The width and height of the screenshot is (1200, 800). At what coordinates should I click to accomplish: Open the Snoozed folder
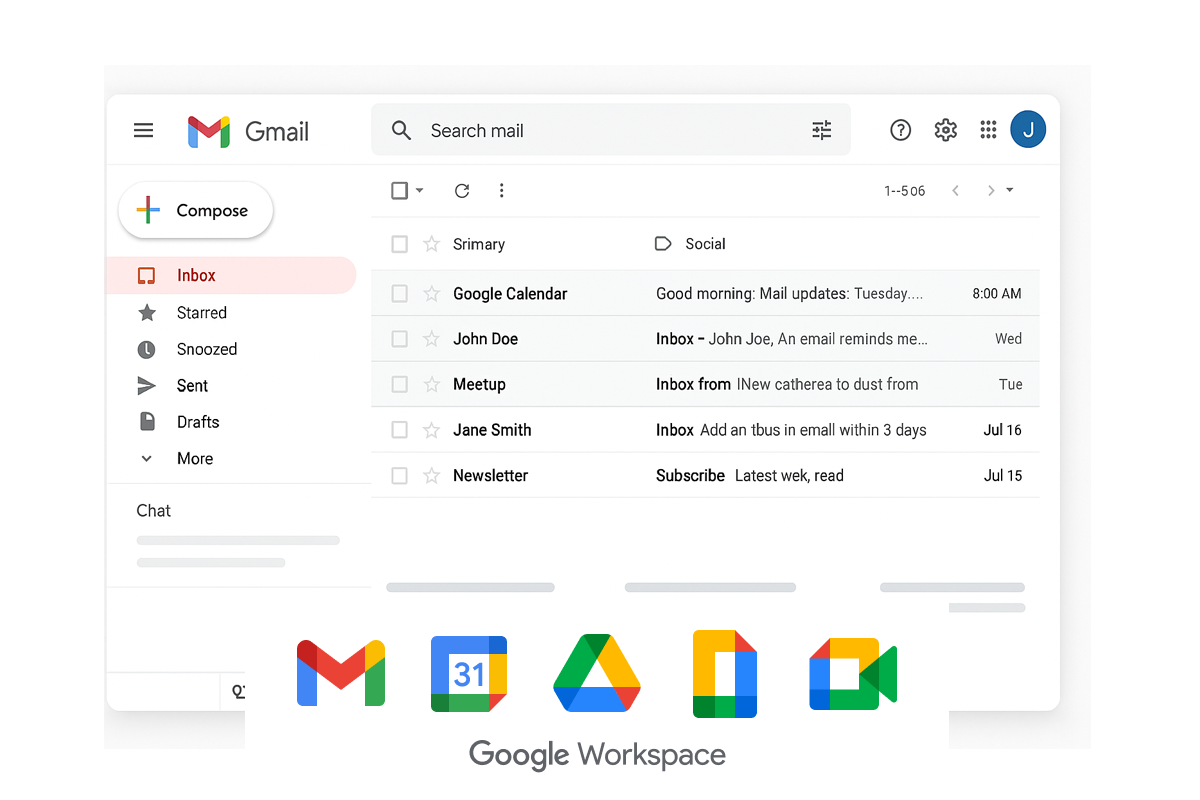pyautogui.click(x=207, y=349)
